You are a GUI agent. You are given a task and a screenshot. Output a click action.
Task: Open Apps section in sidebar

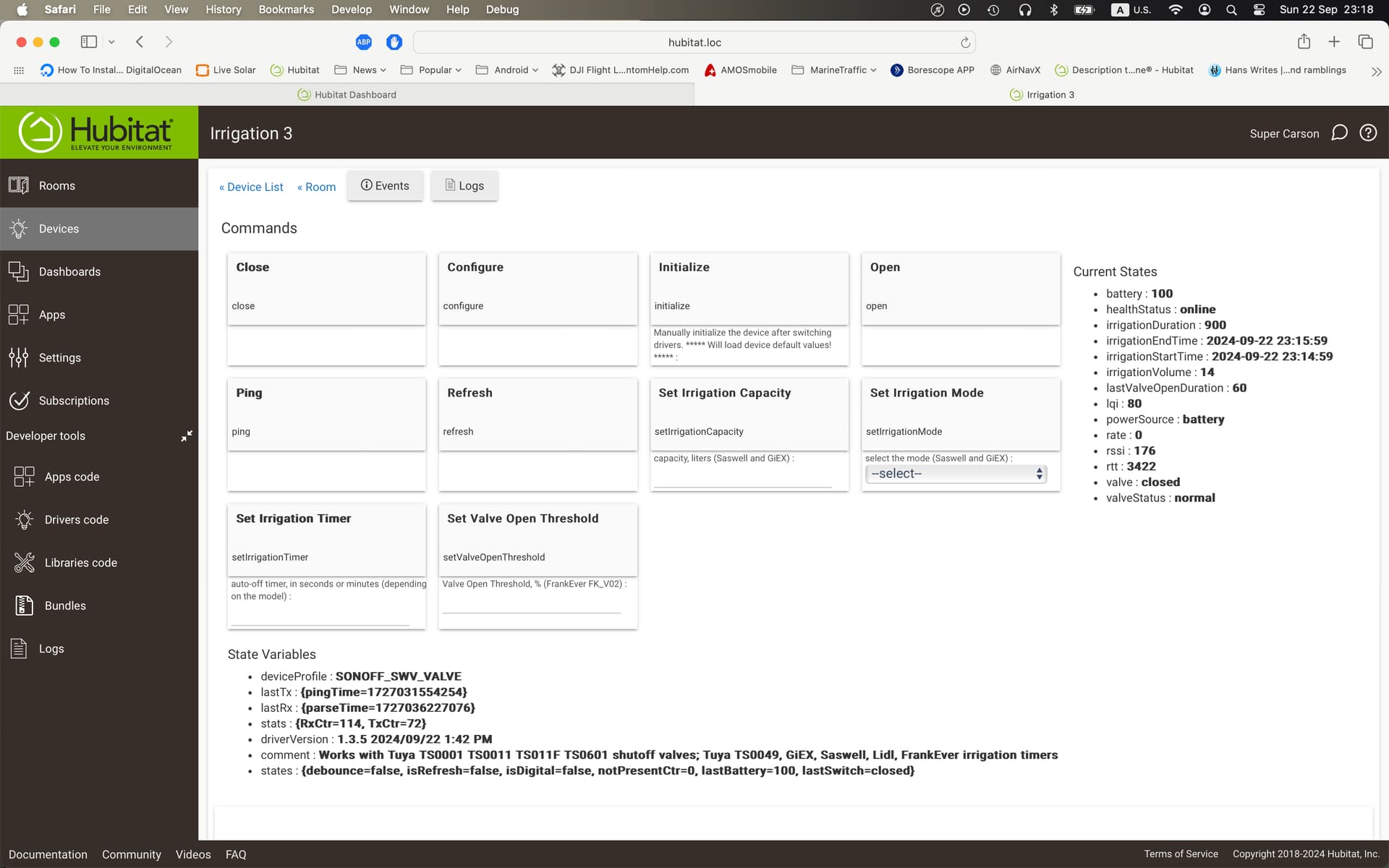click(99, 315)
